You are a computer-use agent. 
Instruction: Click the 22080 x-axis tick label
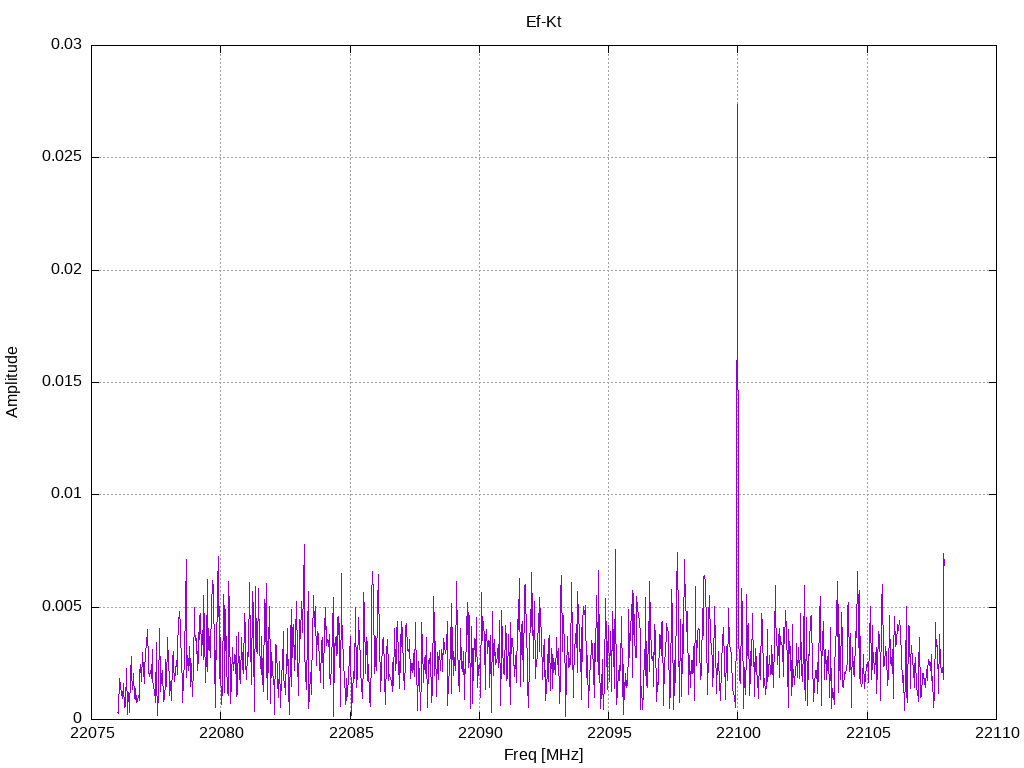click(221, 733)
